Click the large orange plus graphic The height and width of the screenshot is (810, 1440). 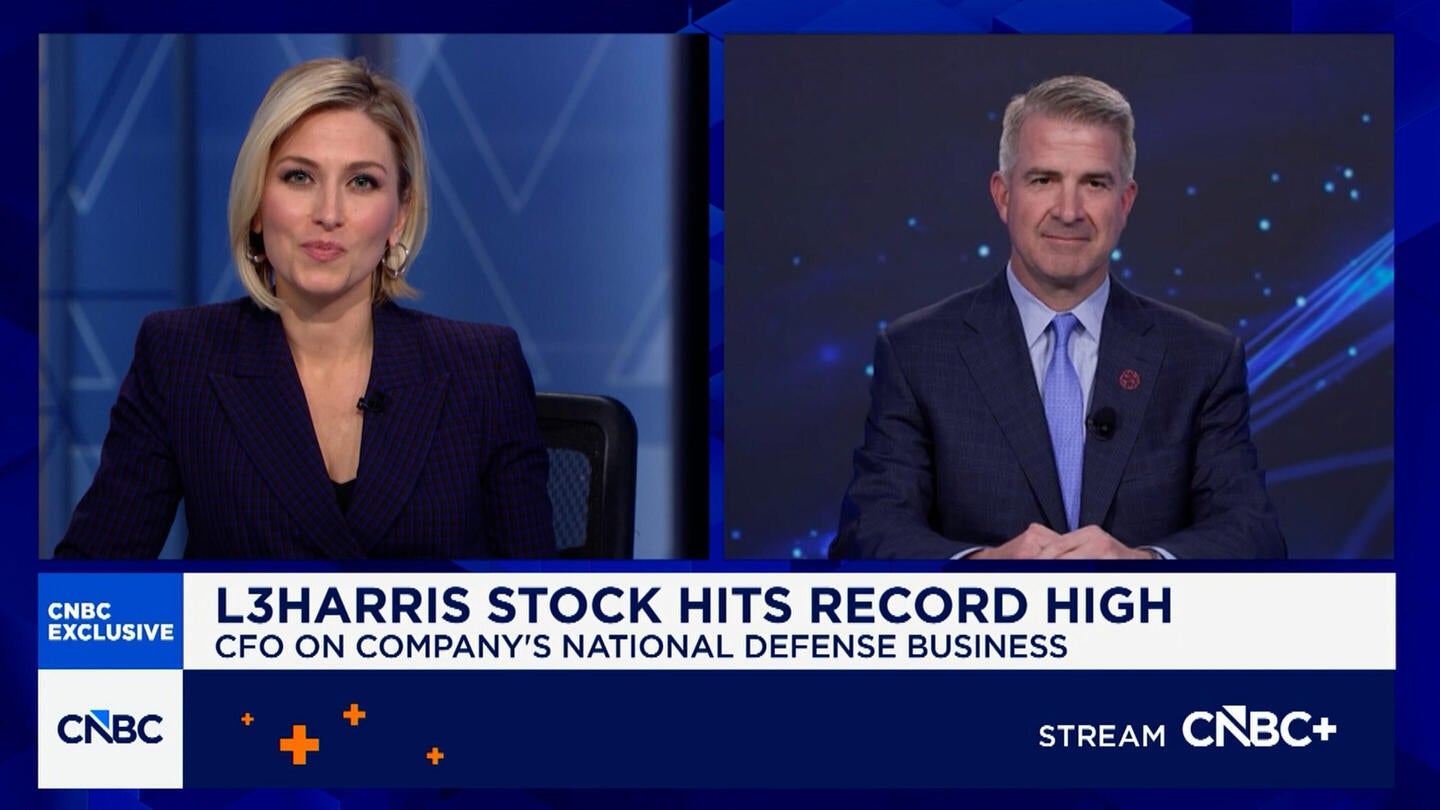point(299,745)
